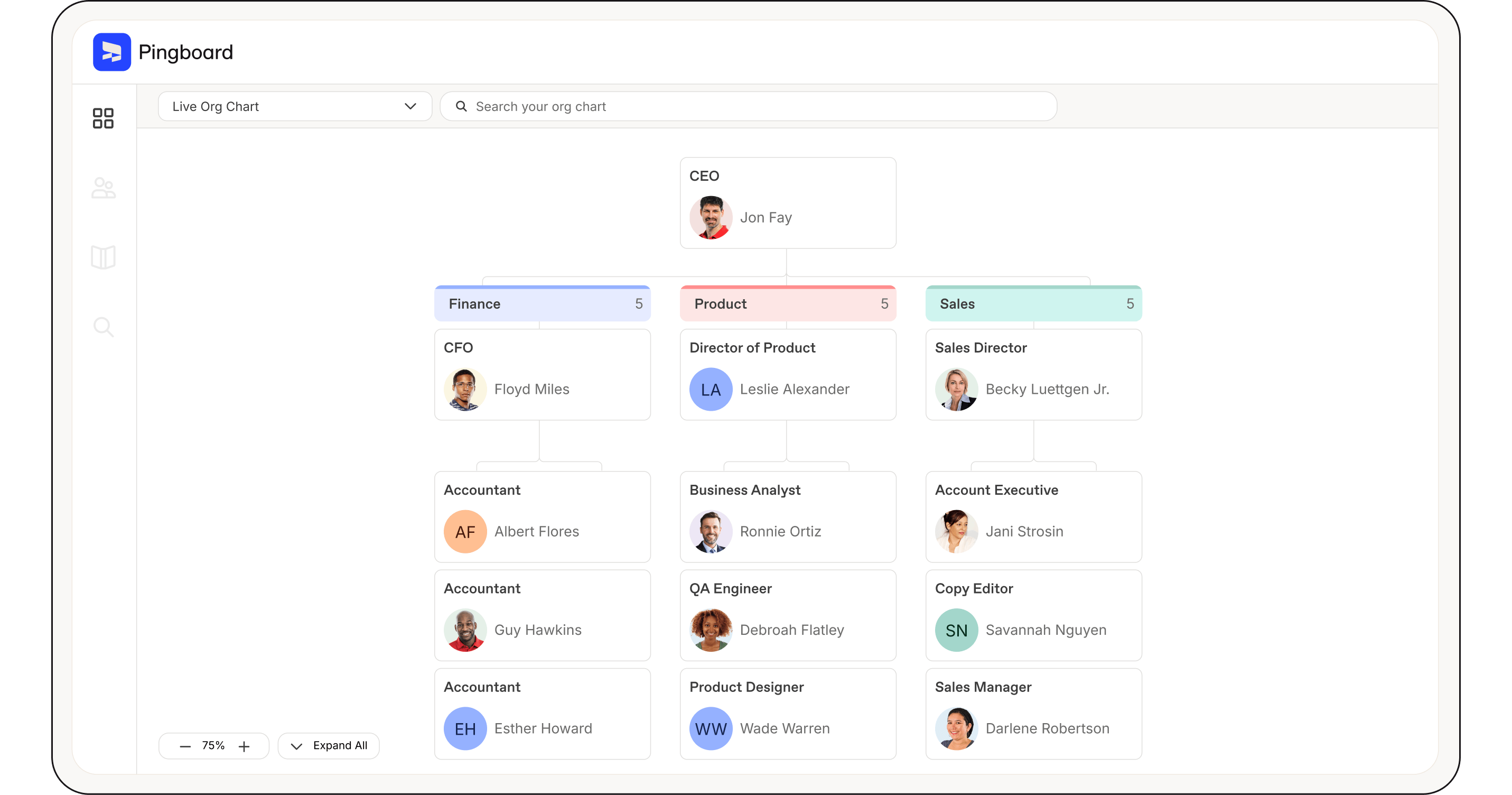The image size is (1512, 795).
Task: Zoom out with the minus icon
Action: [185, 746]
